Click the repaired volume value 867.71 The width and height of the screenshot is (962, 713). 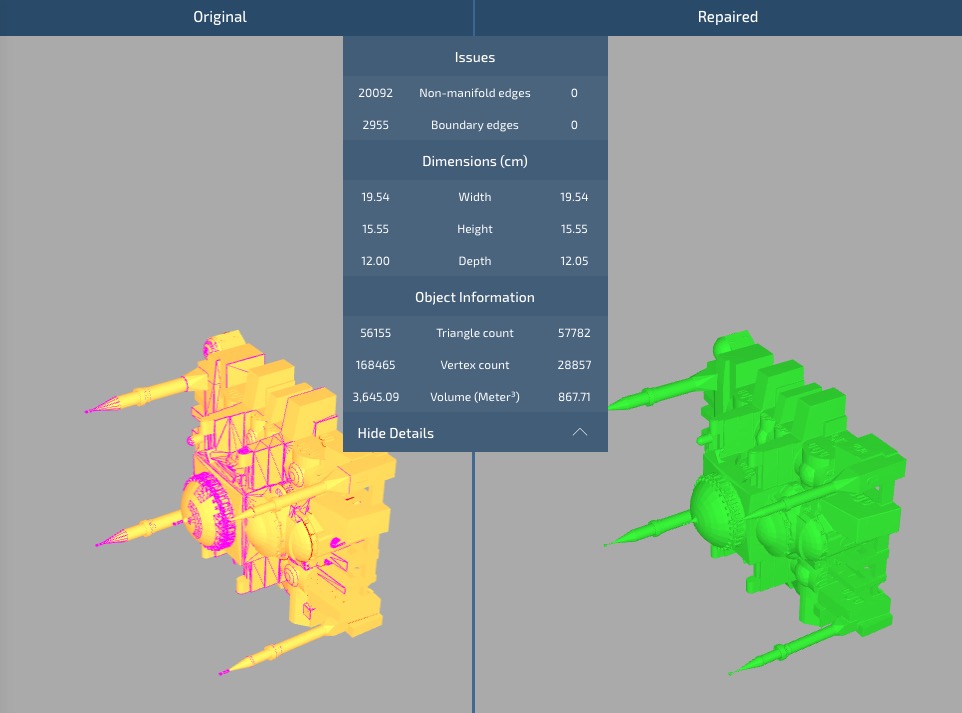574,397
